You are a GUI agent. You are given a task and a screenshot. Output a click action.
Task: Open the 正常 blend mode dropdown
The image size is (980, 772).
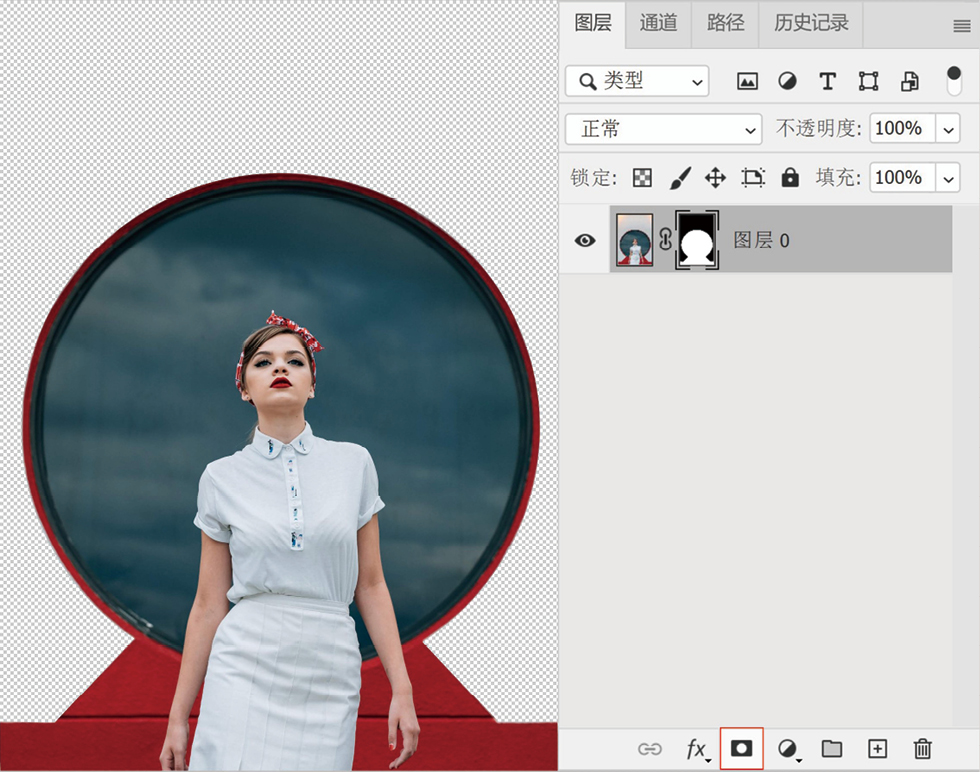pyautogui.click(x=663, y=129)
